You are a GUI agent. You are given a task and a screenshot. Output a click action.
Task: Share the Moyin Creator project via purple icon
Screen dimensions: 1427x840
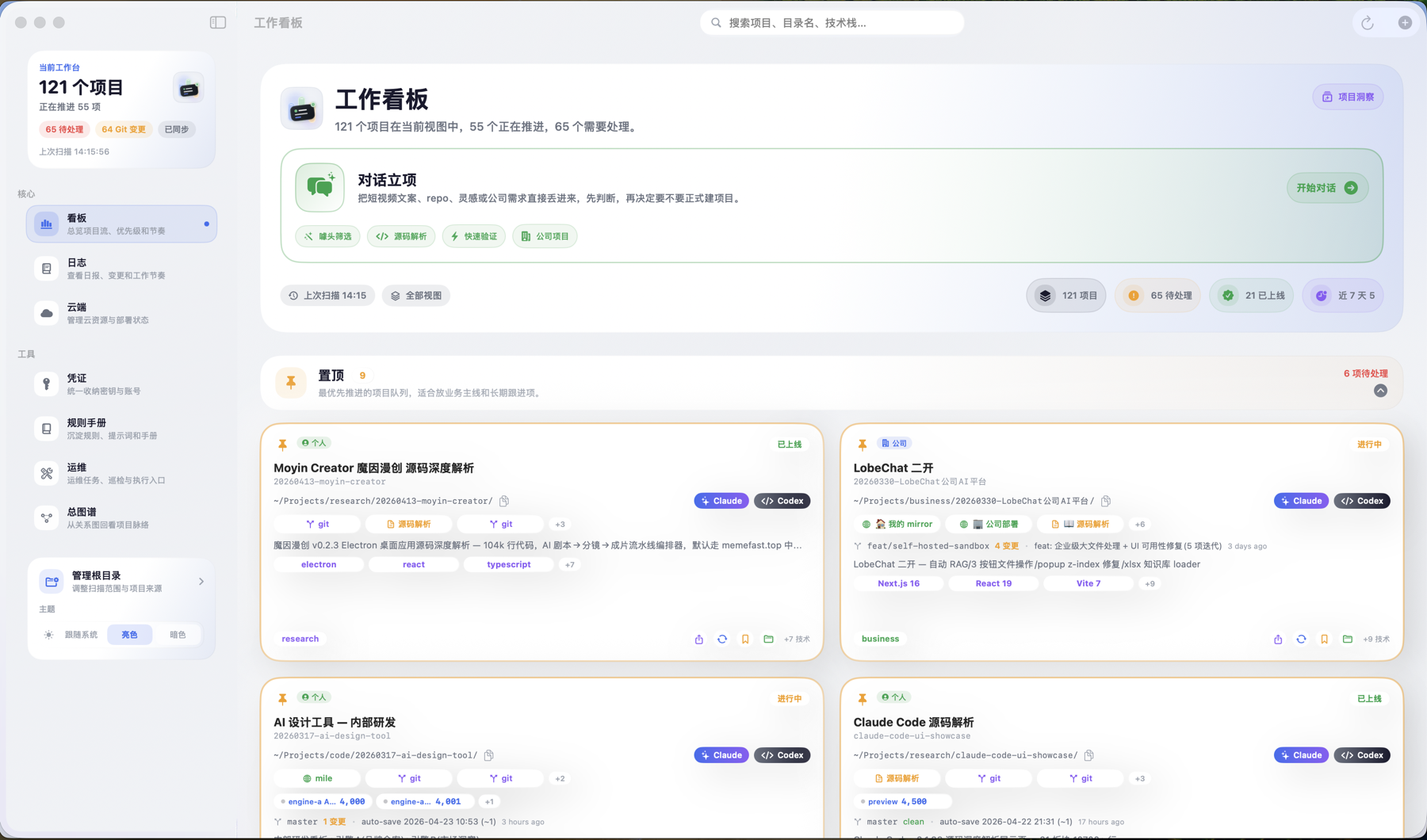(698, 639)
